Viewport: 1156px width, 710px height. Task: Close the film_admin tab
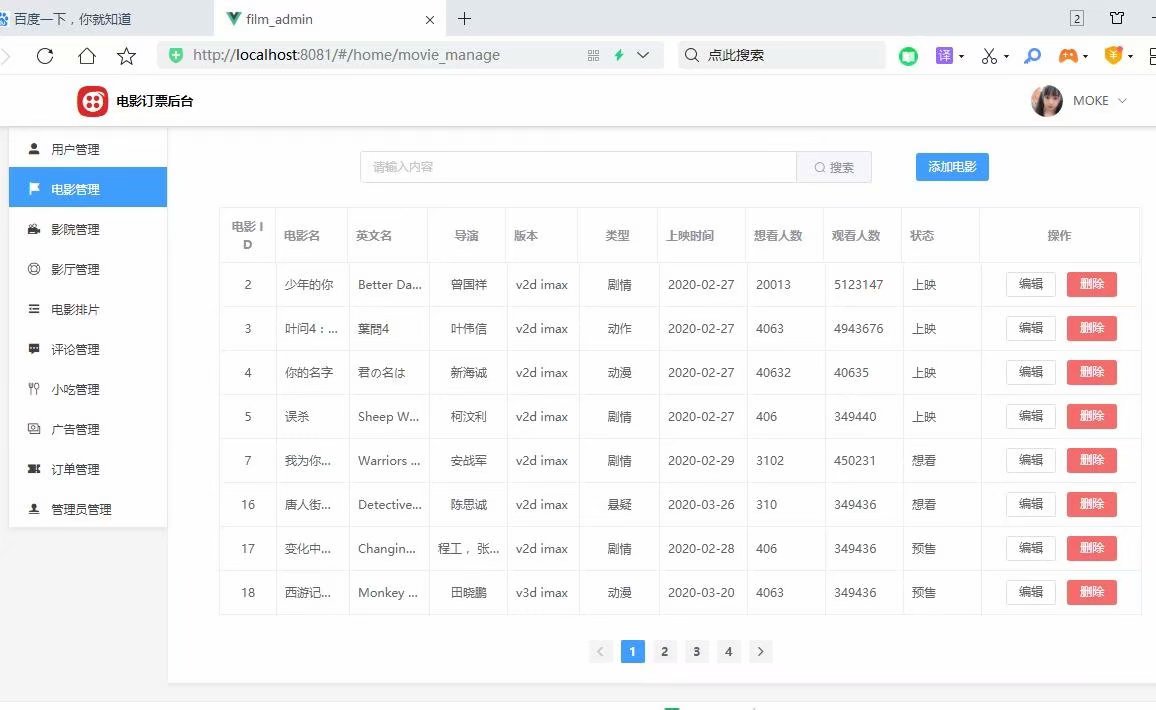[430, 20]
